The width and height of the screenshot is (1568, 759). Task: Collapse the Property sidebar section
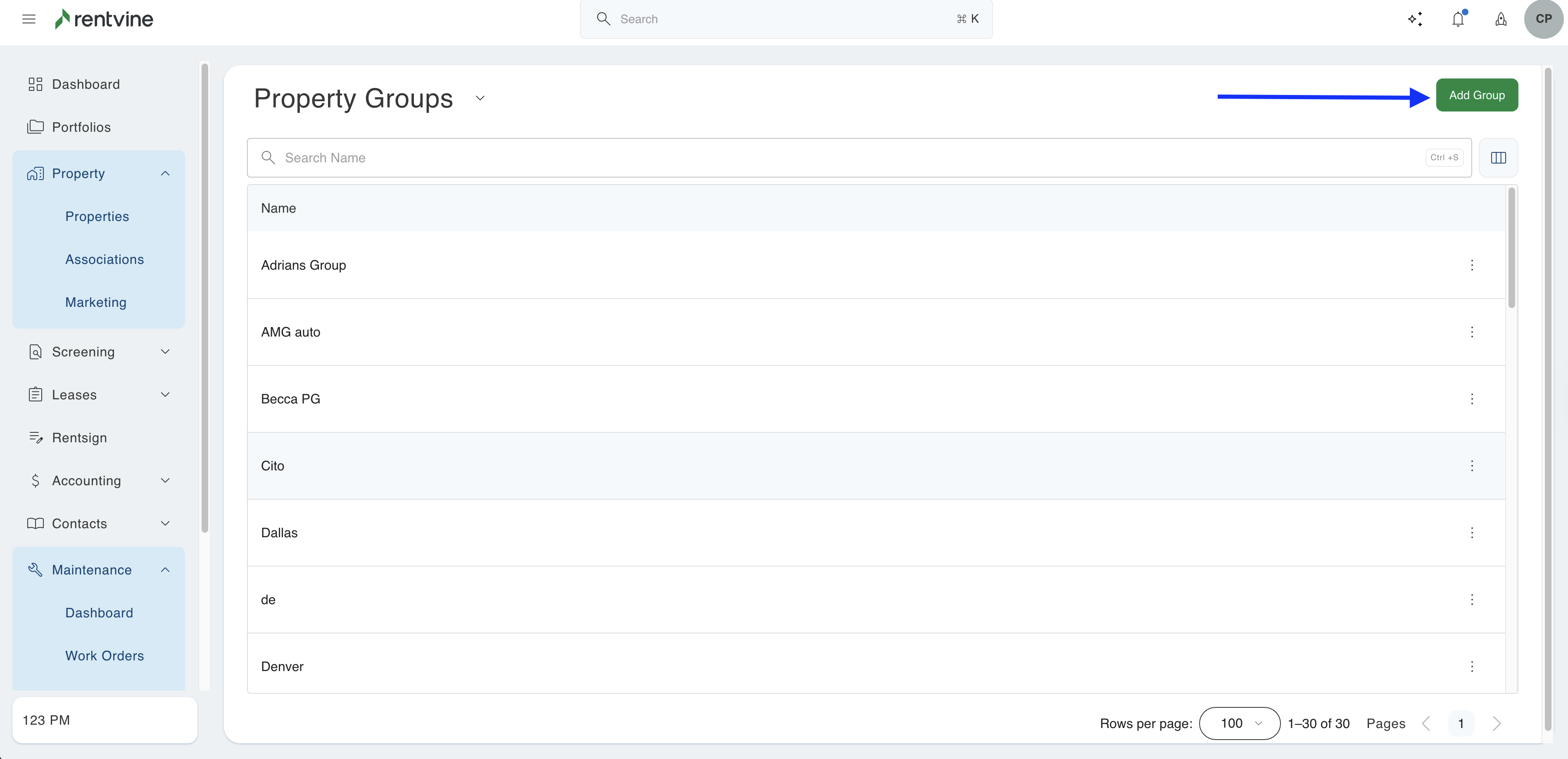(x=165, y=173)
